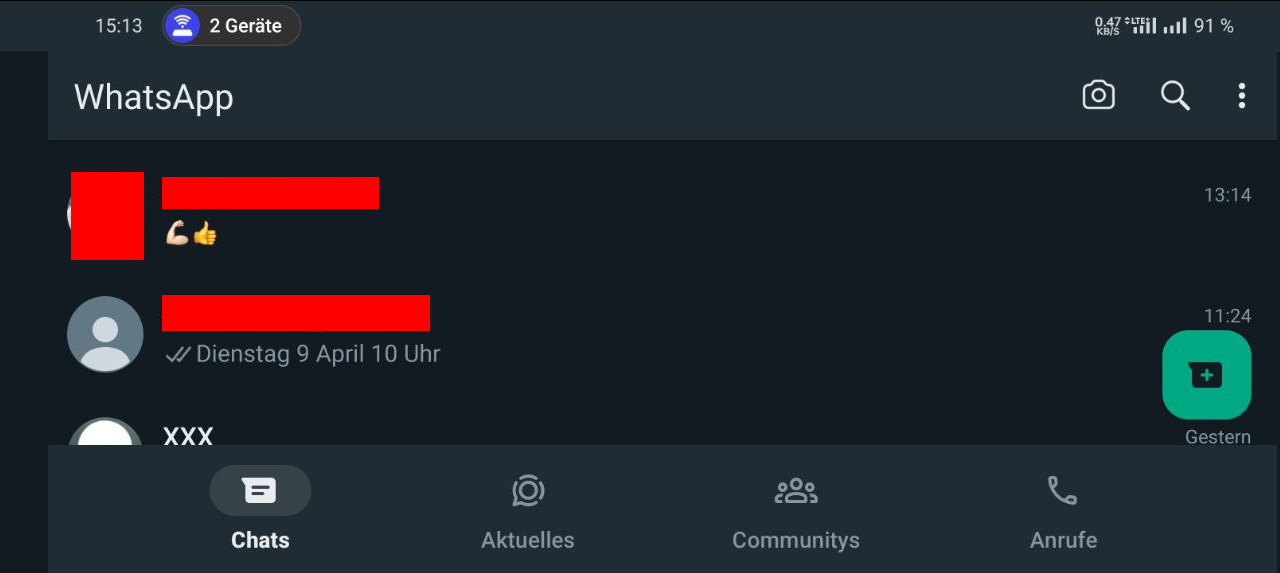1280x573 pixels.
Task: Switch to the Aktuelles tab label
Action: pyautogui.click(x=528, y=540)
